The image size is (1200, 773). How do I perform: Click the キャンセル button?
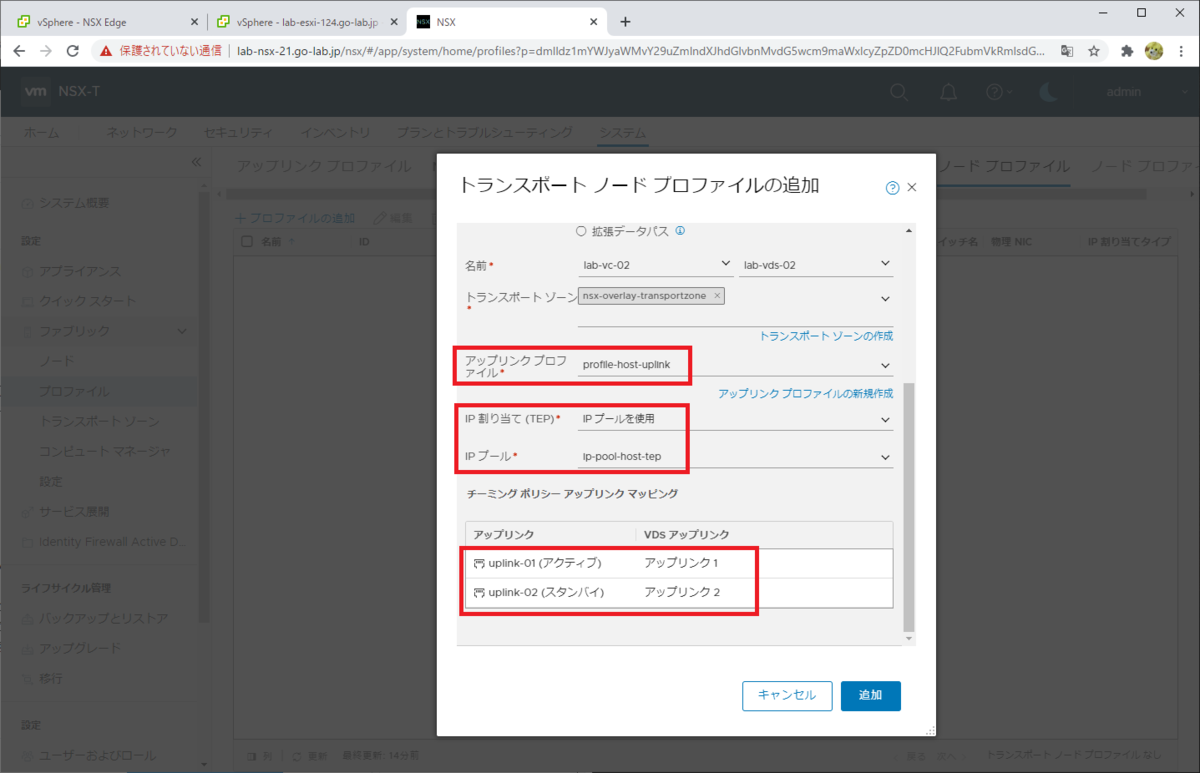click(787, 696)
